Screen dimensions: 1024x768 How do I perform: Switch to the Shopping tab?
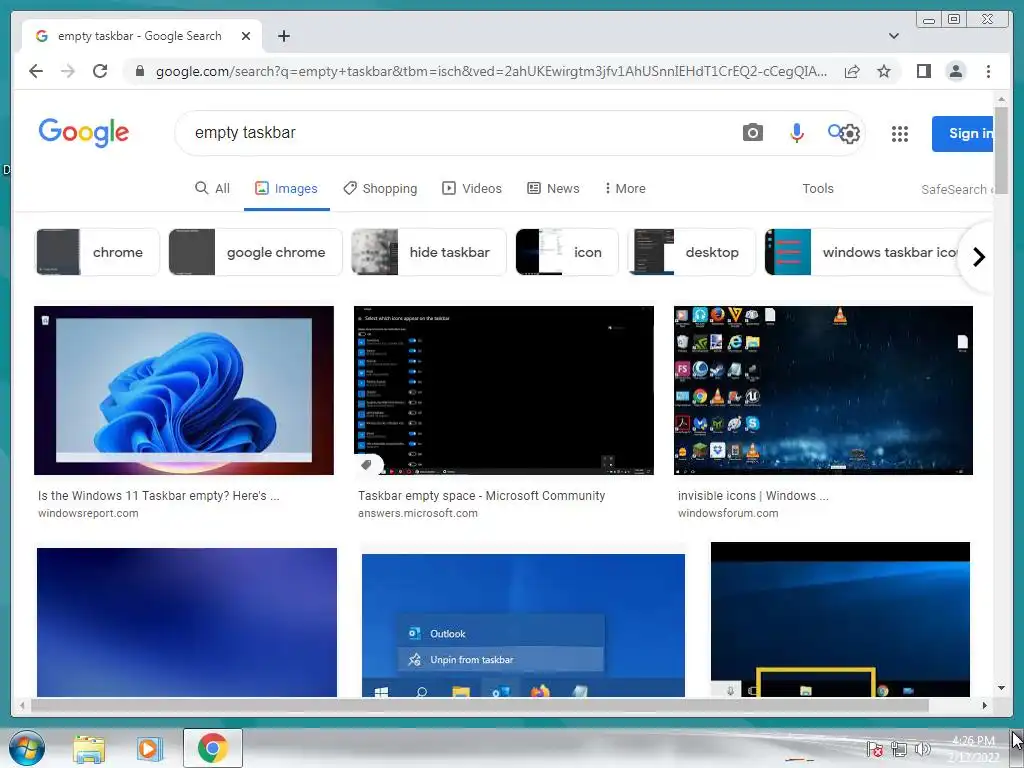[x=380, y=188]
